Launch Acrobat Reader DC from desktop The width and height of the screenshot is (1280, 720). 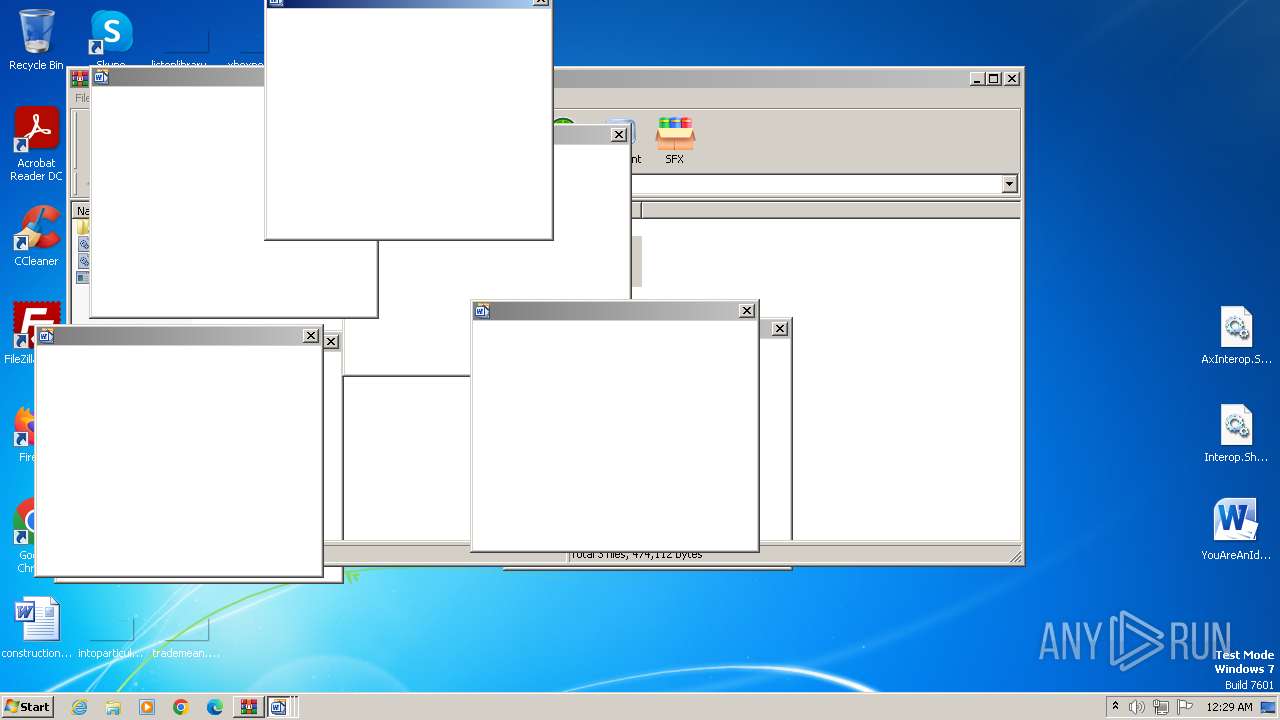pyautogui.click(x=36, y=145)
